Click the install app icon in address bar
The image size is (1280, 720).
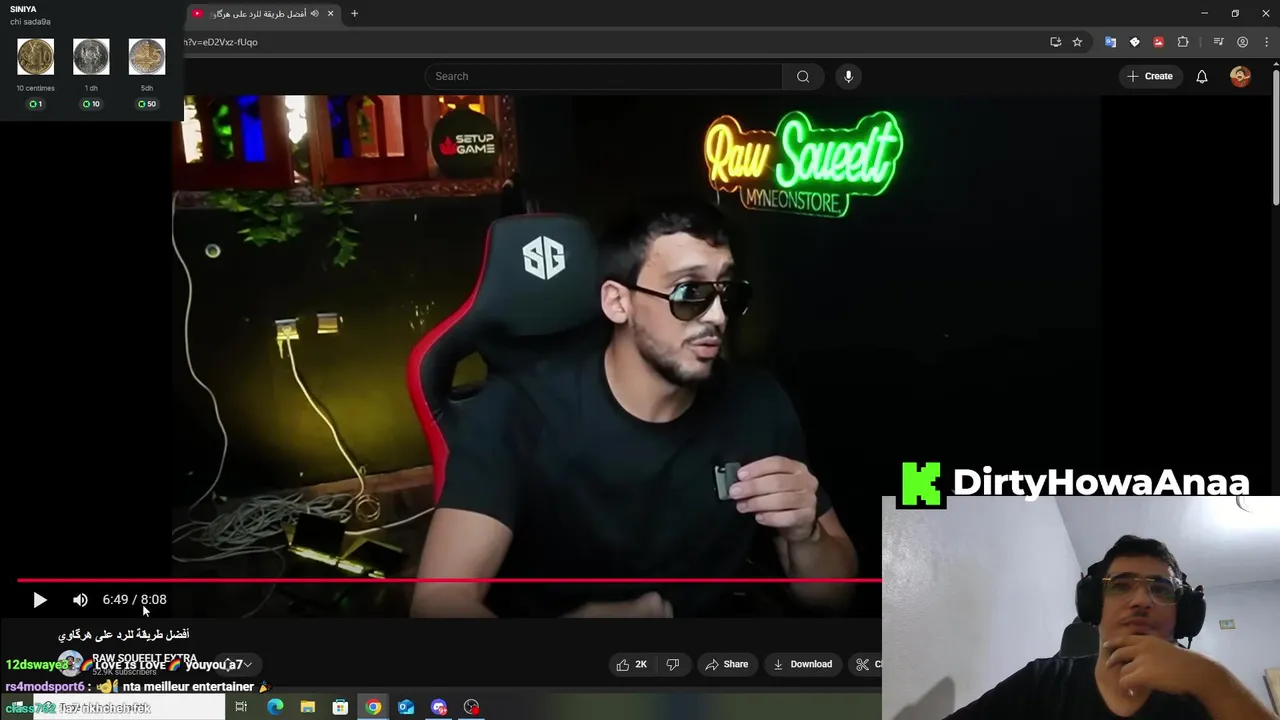tap(1055, 42)
